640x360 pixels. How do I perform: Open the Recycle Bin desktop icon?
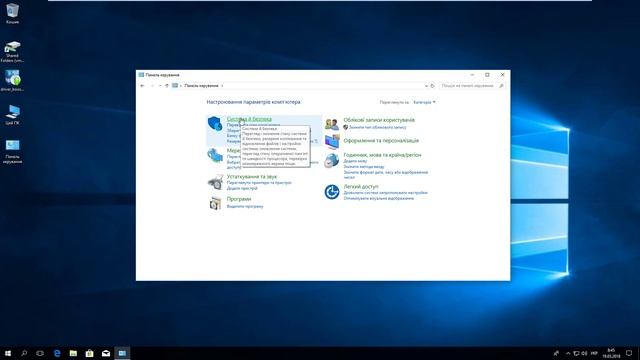click(x=12, y=13)
